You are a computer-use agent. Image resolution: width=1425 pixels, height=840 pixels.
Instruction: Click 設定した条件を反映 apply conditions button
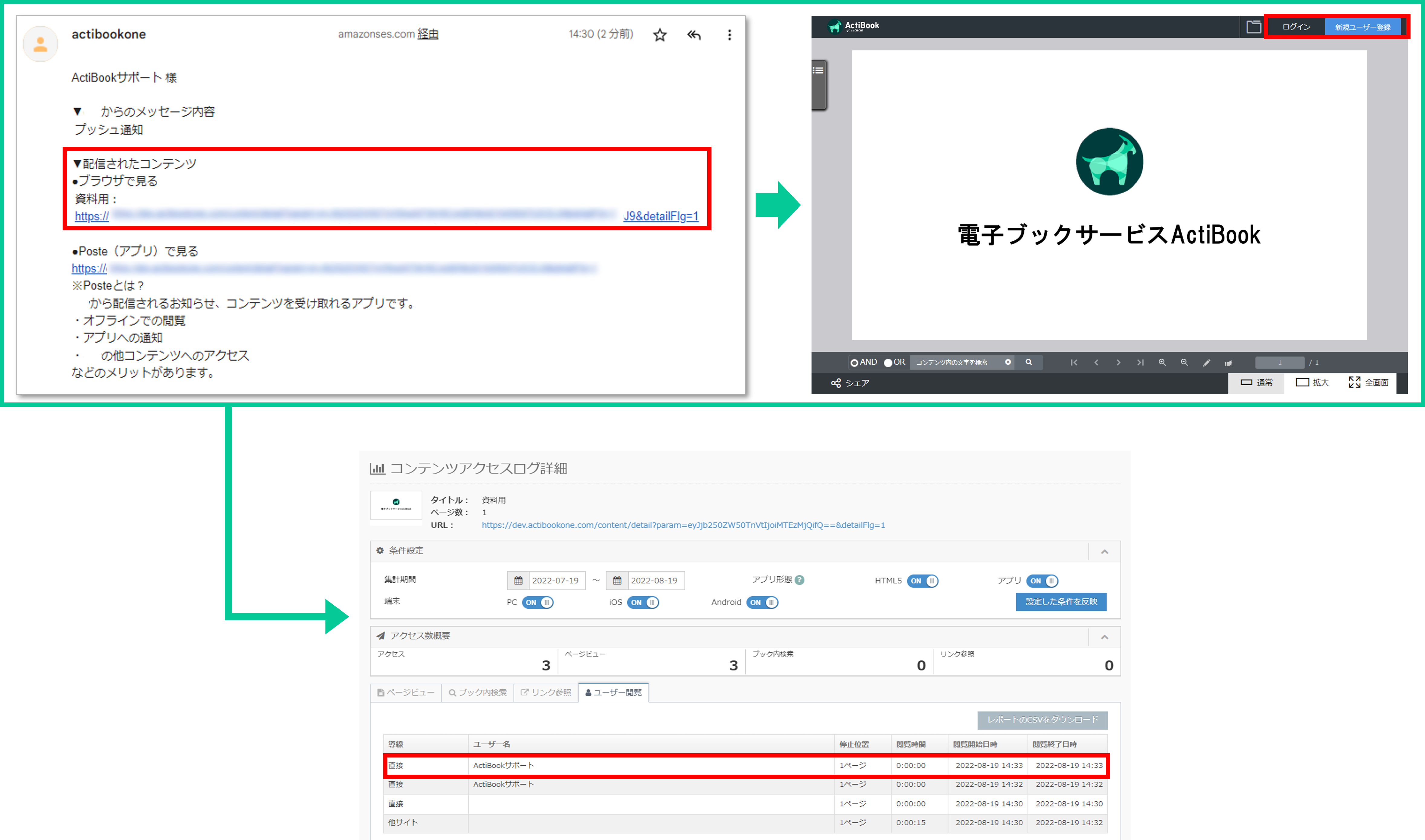1061,602
